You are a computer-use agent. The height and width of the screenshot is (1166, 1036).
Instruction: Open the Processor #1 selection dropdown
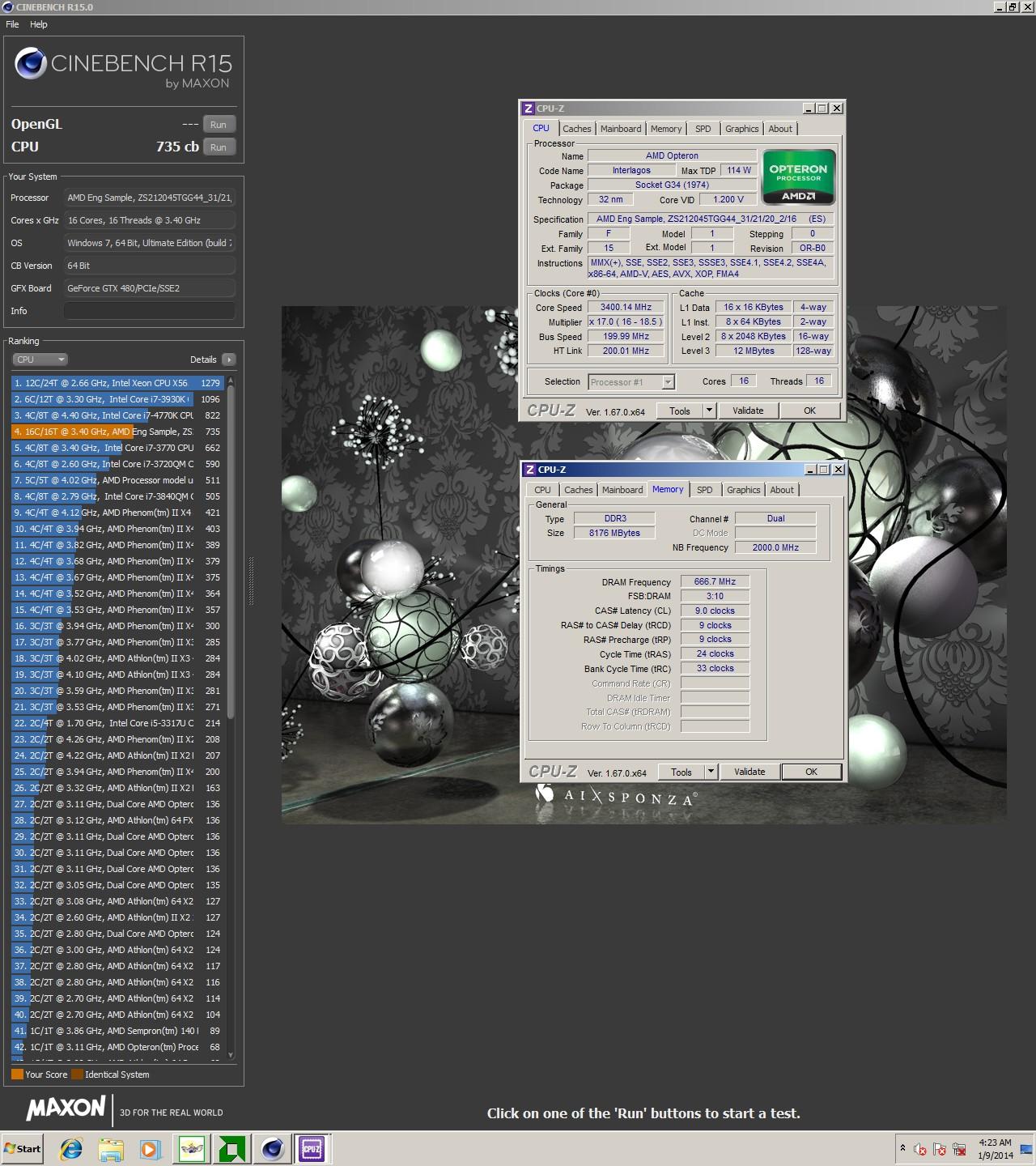(x=631, y=382)
